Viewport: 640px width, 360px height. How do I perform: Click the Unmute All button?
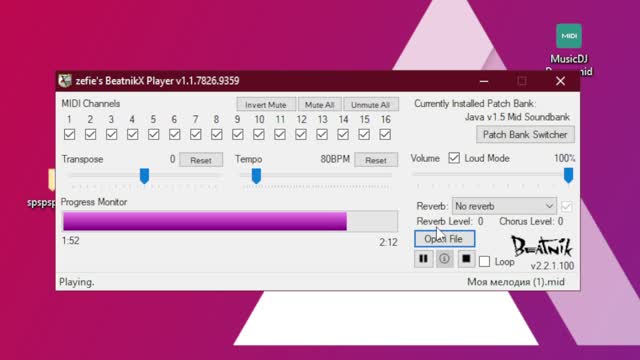[x=371, y=104]
